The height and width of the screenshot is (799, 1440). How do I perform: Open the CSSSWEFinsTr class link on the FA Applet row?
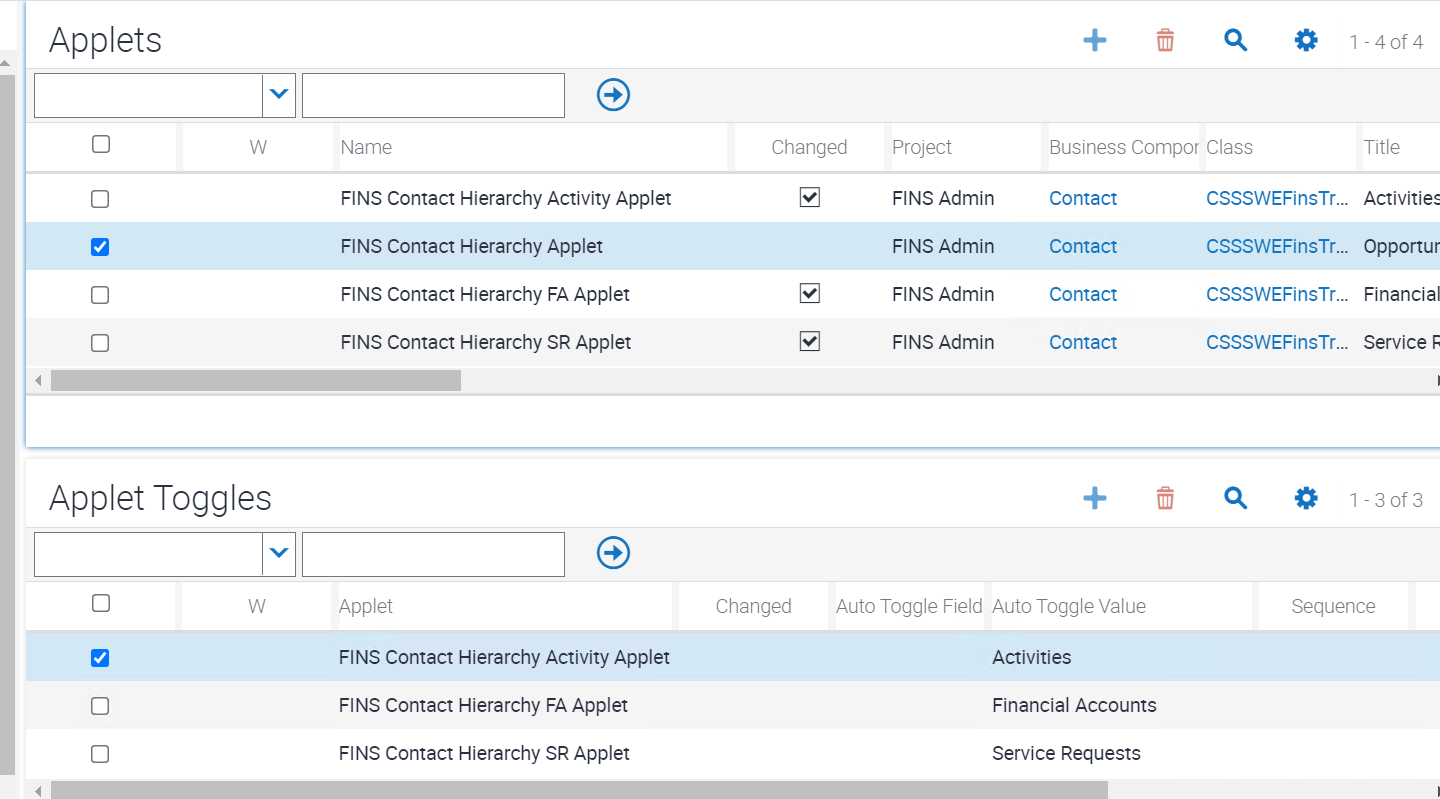tap(1277, 294)
